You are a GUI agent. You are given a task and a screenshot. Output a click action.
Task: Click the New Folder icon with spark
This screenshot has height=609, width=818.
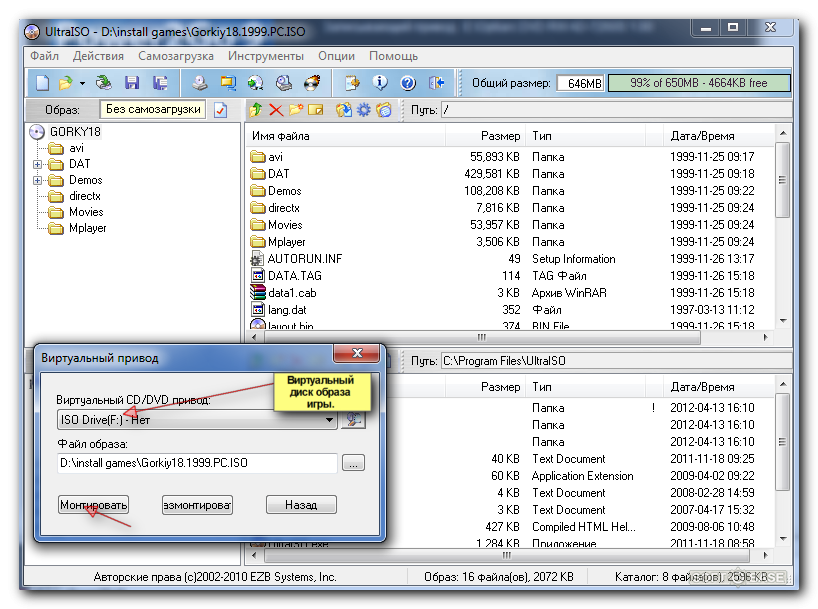pyautogui.click(x=296, y=110)
